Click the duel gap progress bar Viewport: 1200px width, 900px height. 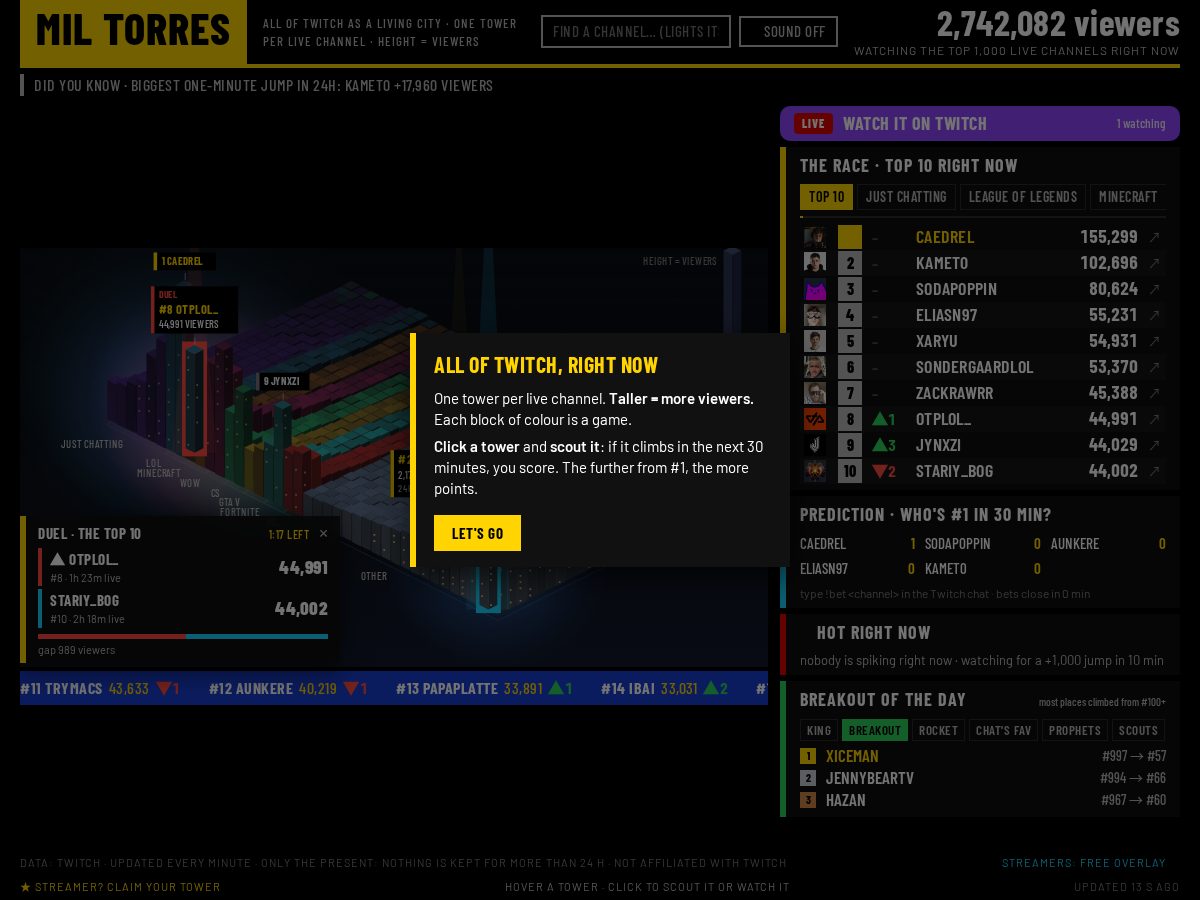pyautogui.click(x=183, y=636)
